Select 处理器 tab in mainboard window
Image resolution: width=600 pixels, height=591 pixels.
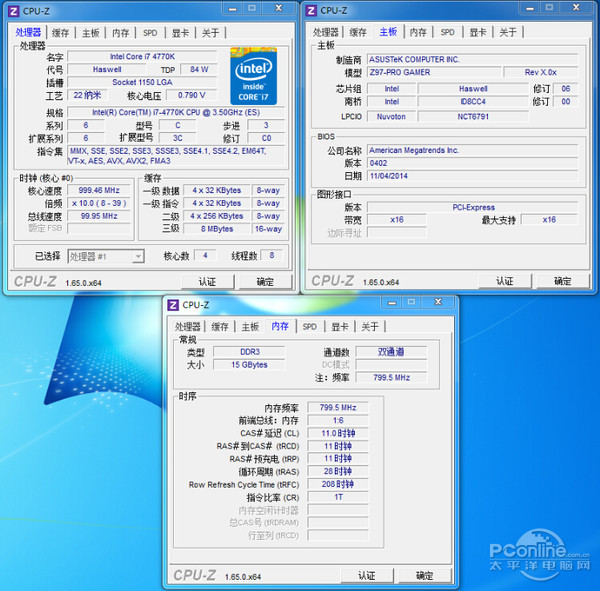[326, 32]
